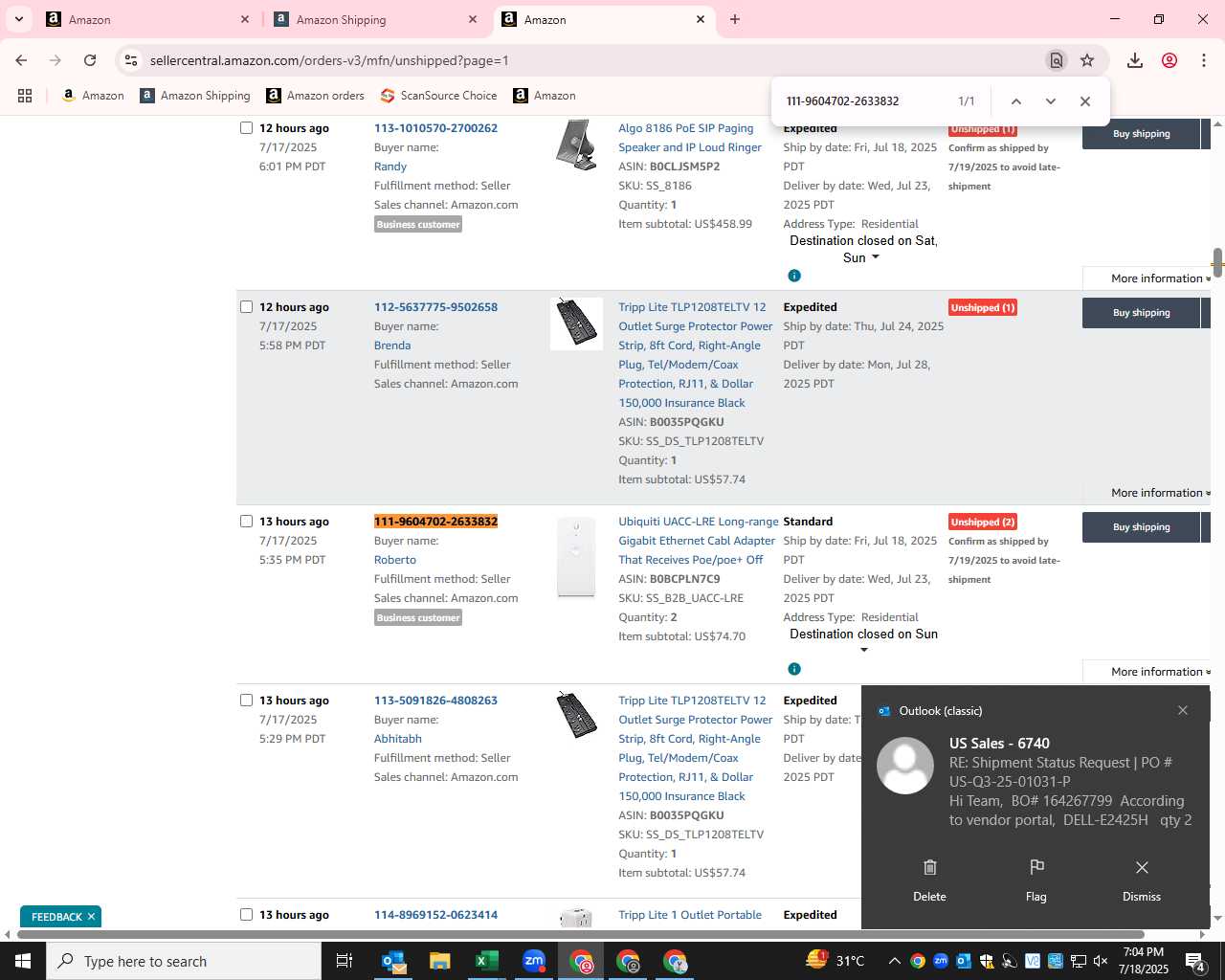Select checkbox for order 114-8969152-0623414
Viewport: 1225px width, 980px height.
246,915
